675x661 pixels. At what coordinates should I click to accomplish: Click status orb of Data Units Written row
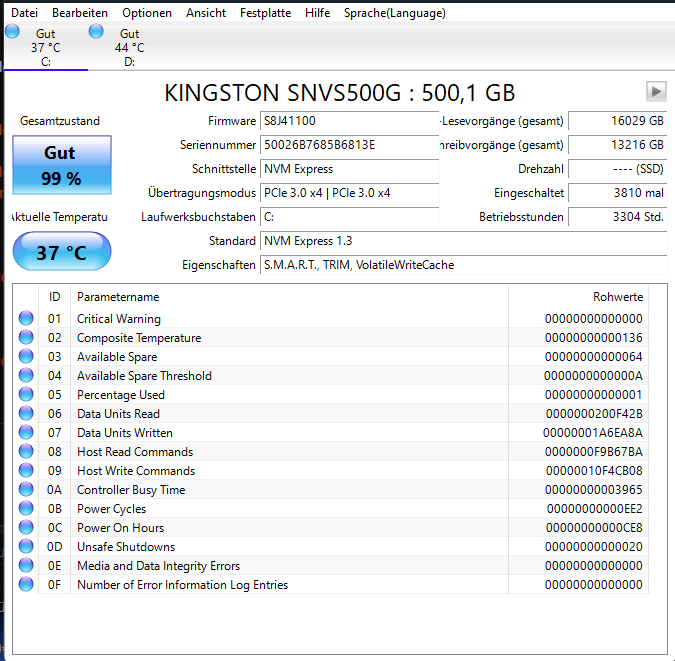click(x=26, y=432)
